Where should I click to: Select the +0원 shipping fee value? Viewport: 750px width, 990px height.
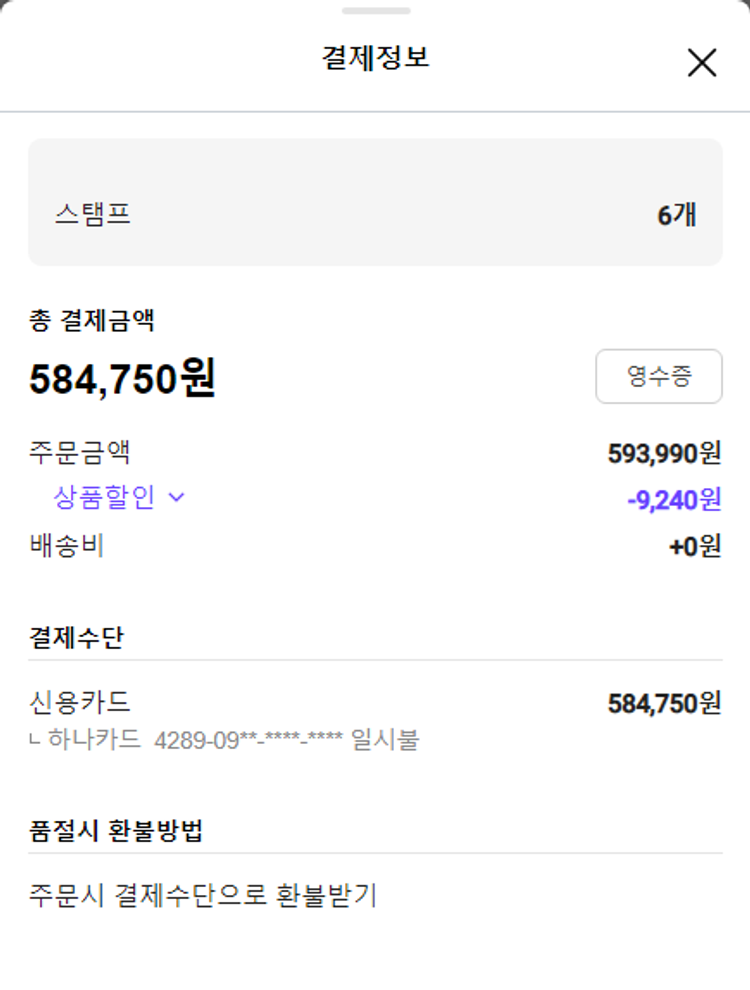click(x=695, y=547)
